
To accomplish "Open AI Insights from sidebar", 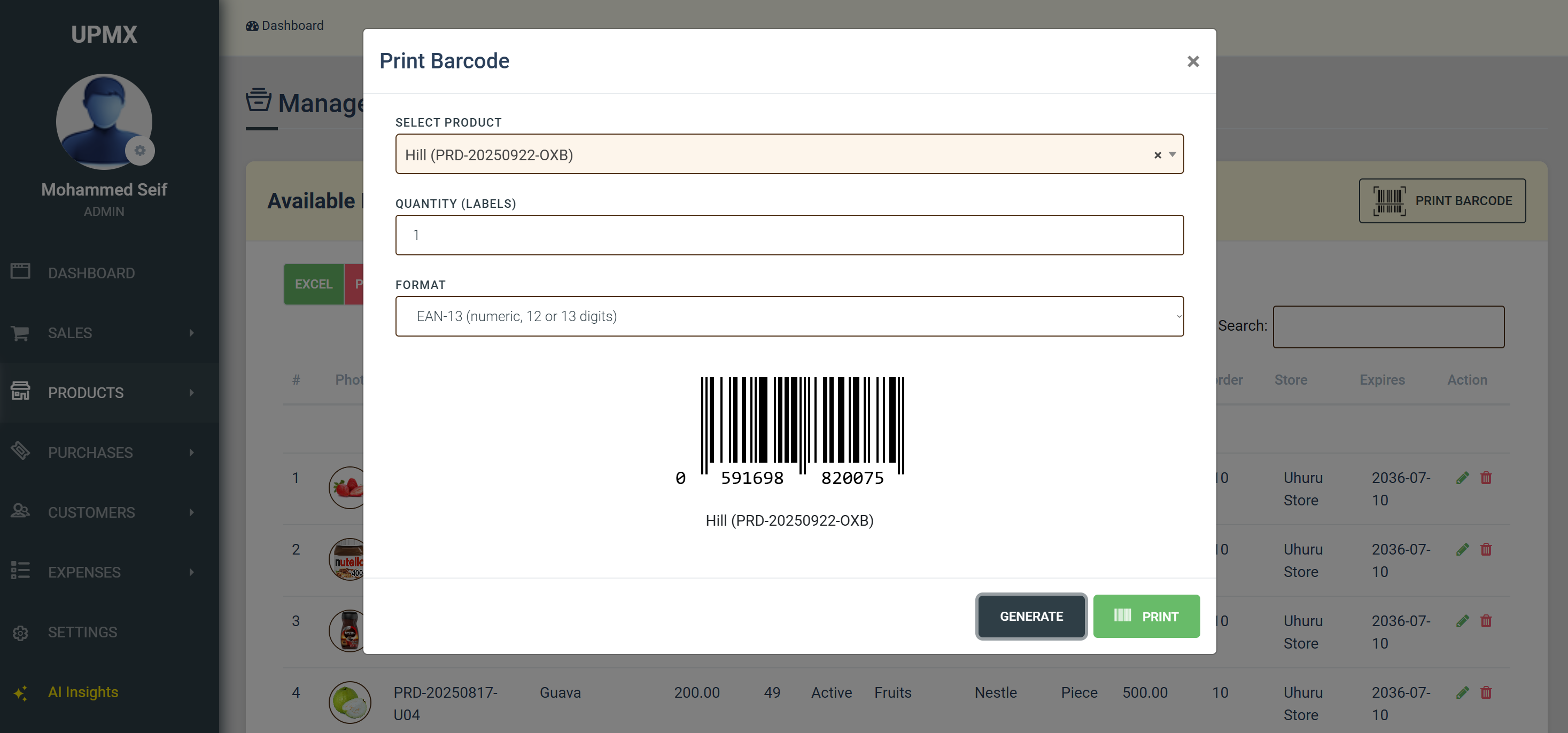I will (83, 692).
